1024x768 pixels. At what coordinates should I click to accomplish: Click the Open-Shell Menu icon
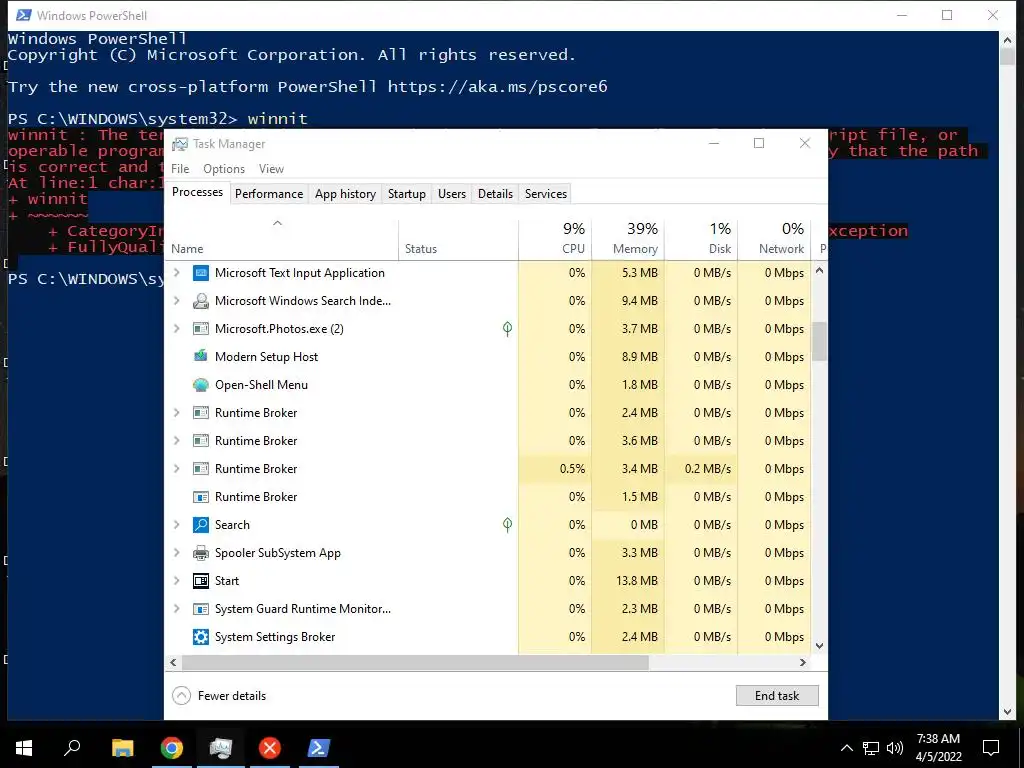pos(200,385)
